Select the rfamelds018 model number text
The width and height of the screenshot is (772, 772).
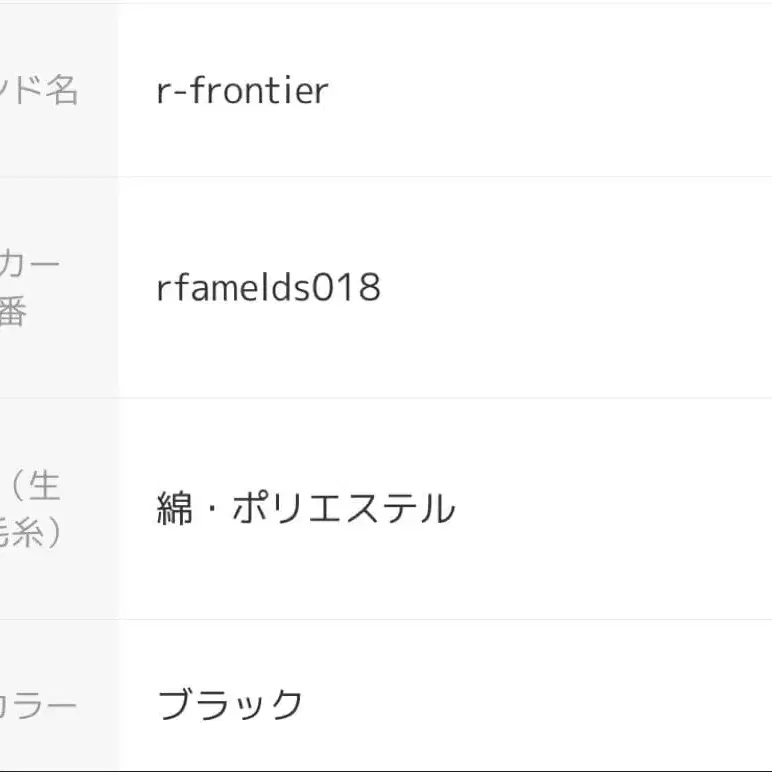pos(269,288)
